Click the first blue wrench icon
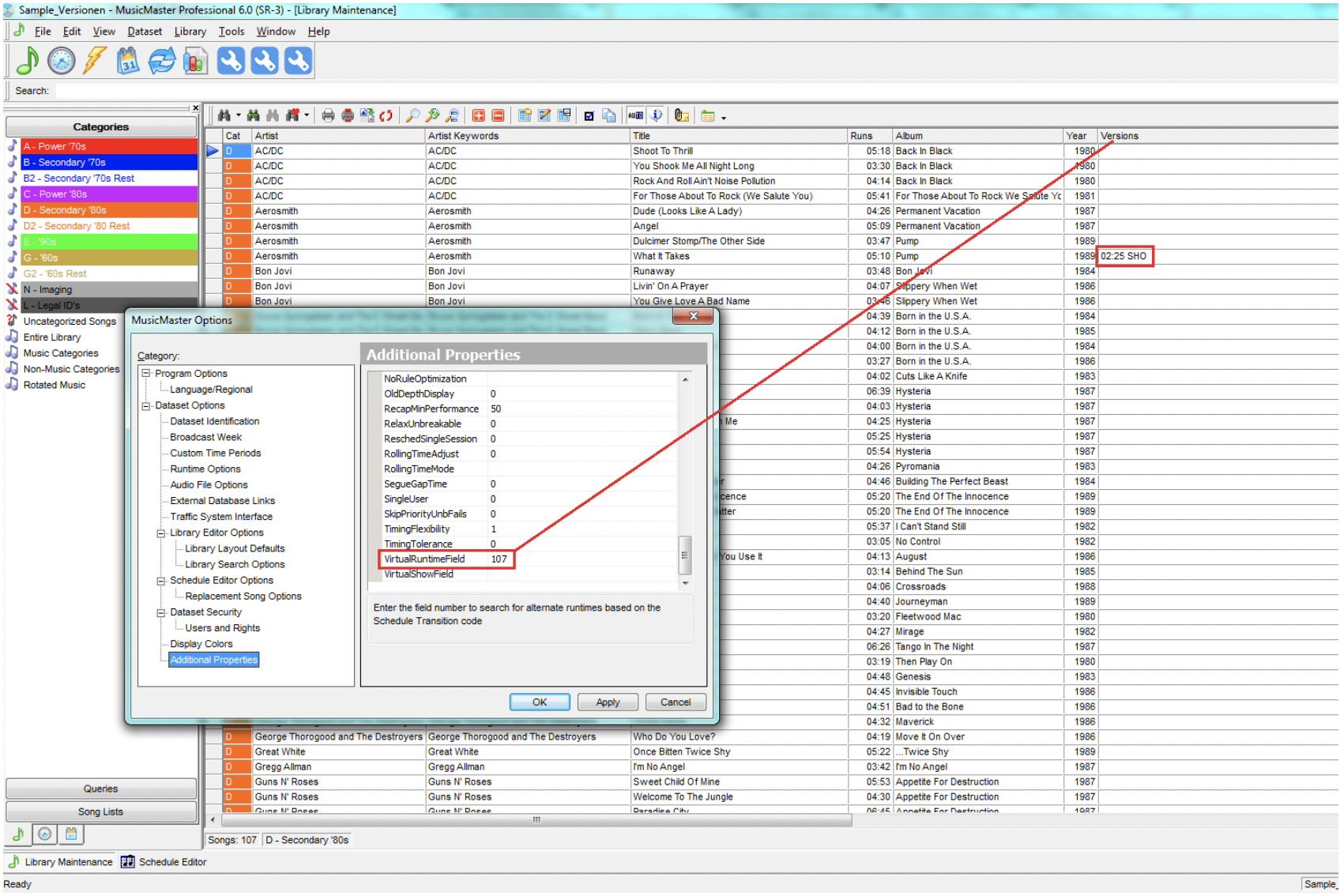Screen dimensions: 1340x896 pos(231,61)
